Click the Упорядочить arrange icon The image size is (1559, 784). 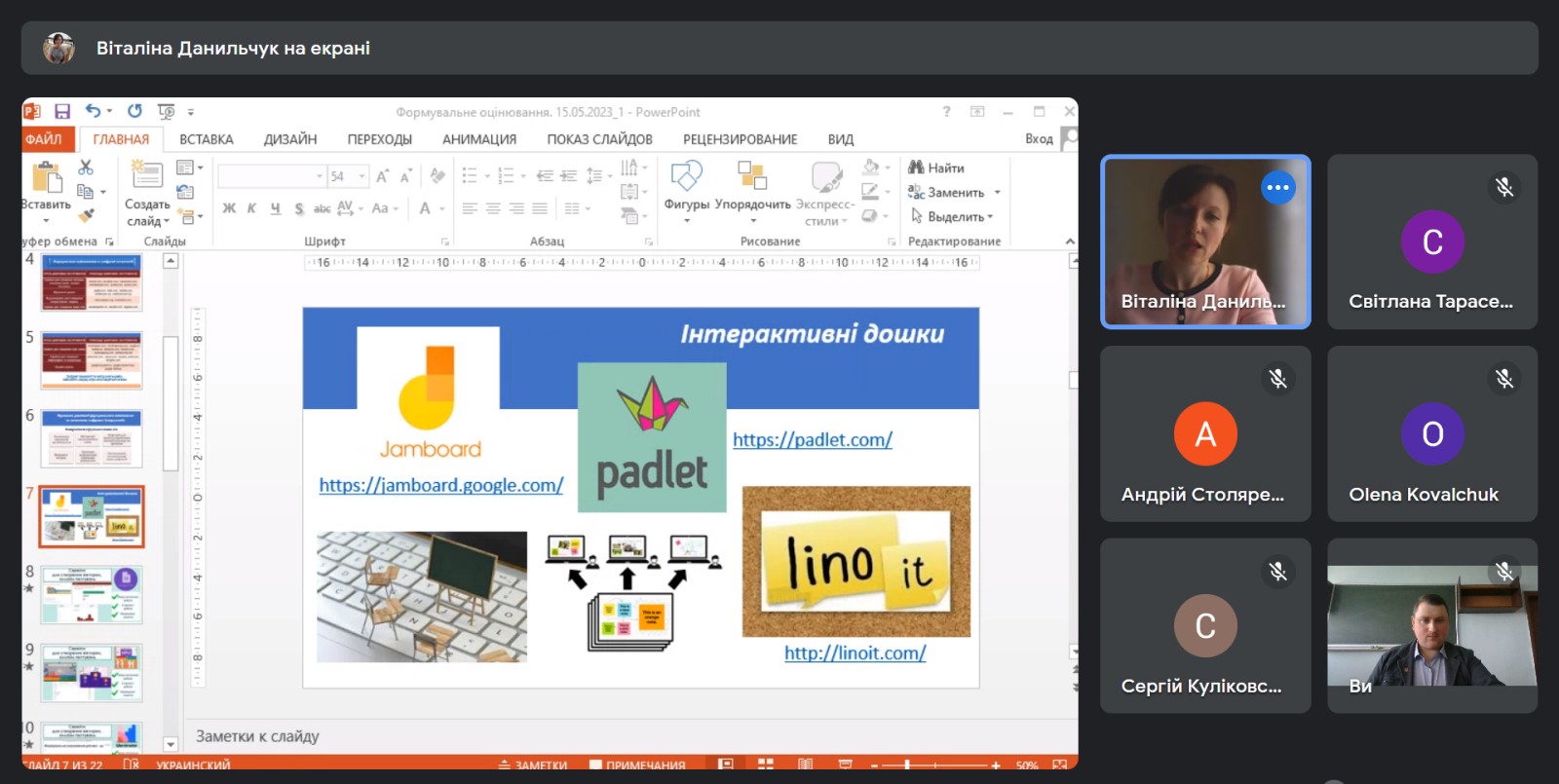click(x=752, y=175)
